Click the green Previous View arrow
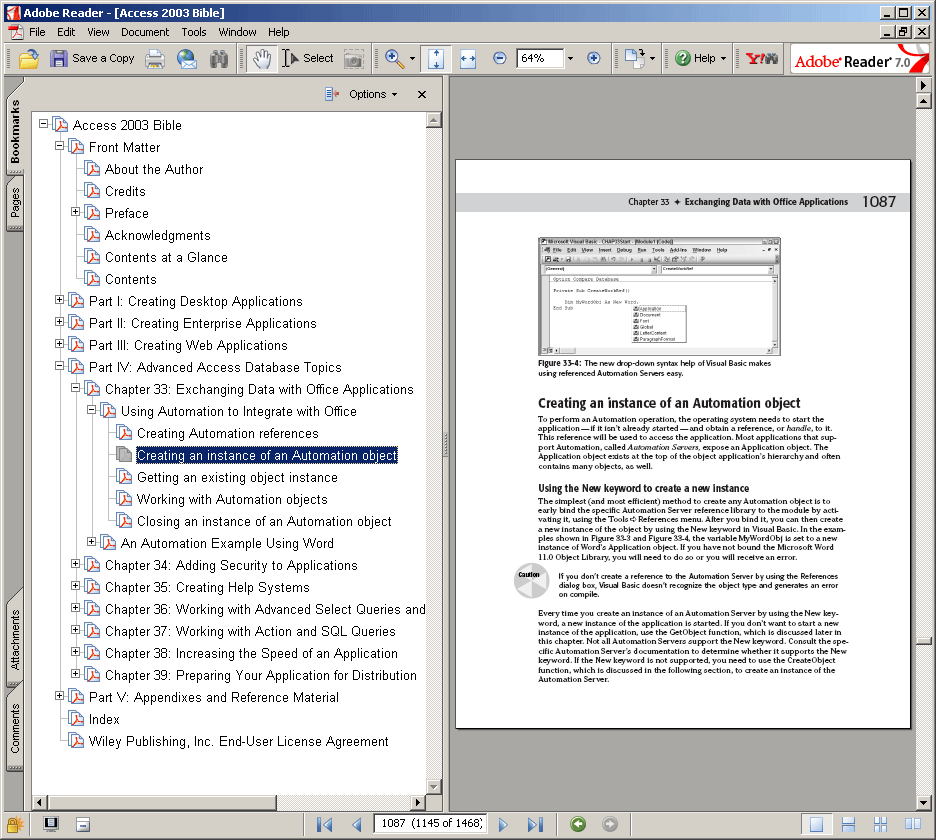Screen dimensions: 936x840 578,824
